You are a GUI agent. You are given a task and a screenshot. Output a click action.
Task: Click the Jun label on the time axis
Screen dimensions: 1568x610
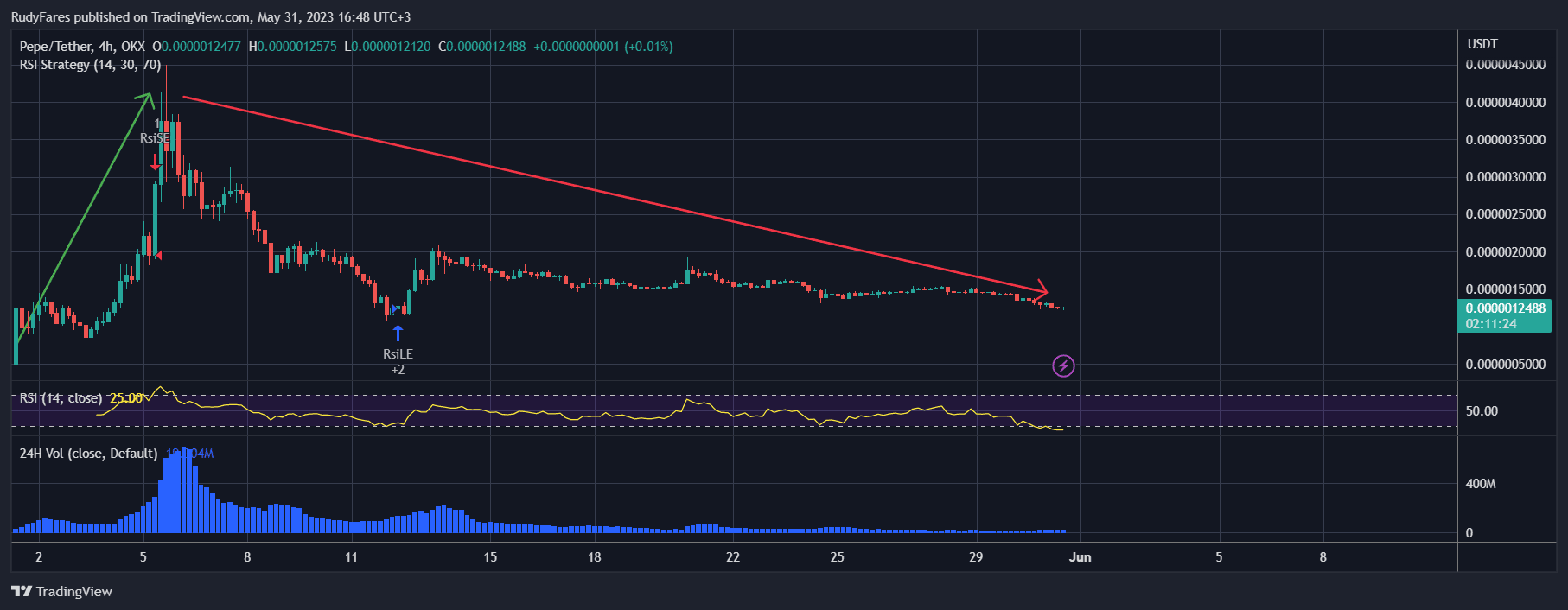point(1080,557)
